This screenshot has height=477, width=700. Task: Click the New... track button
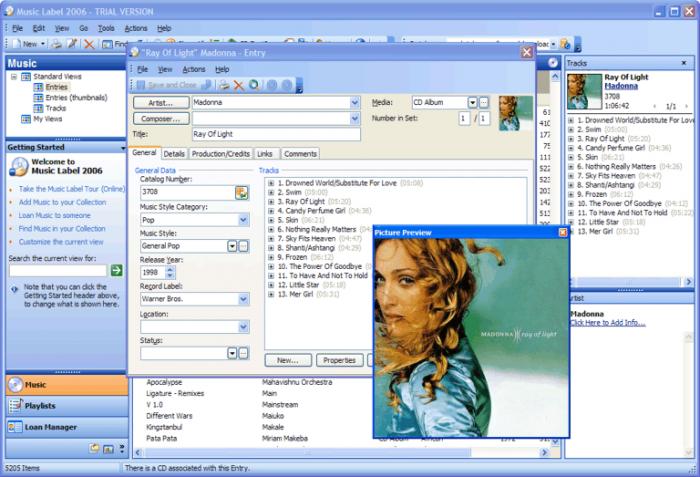[x=288, y=360]
